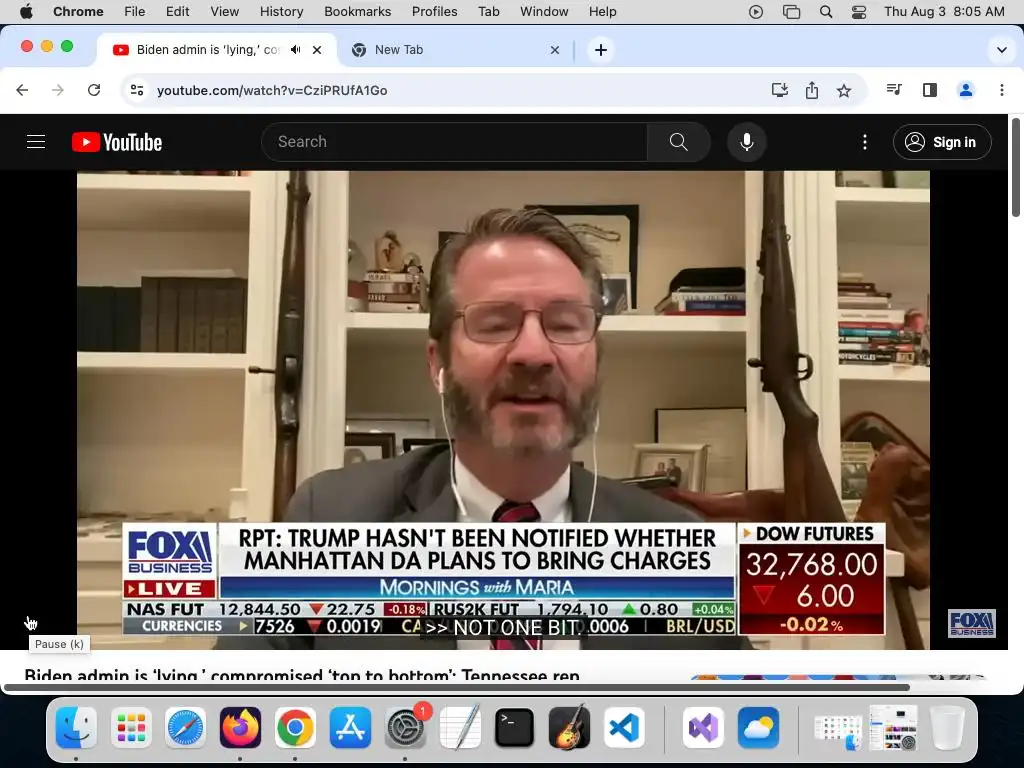1024x768 pixels.
Task: Focus the YouTube Search field
Action: (455, 142)
